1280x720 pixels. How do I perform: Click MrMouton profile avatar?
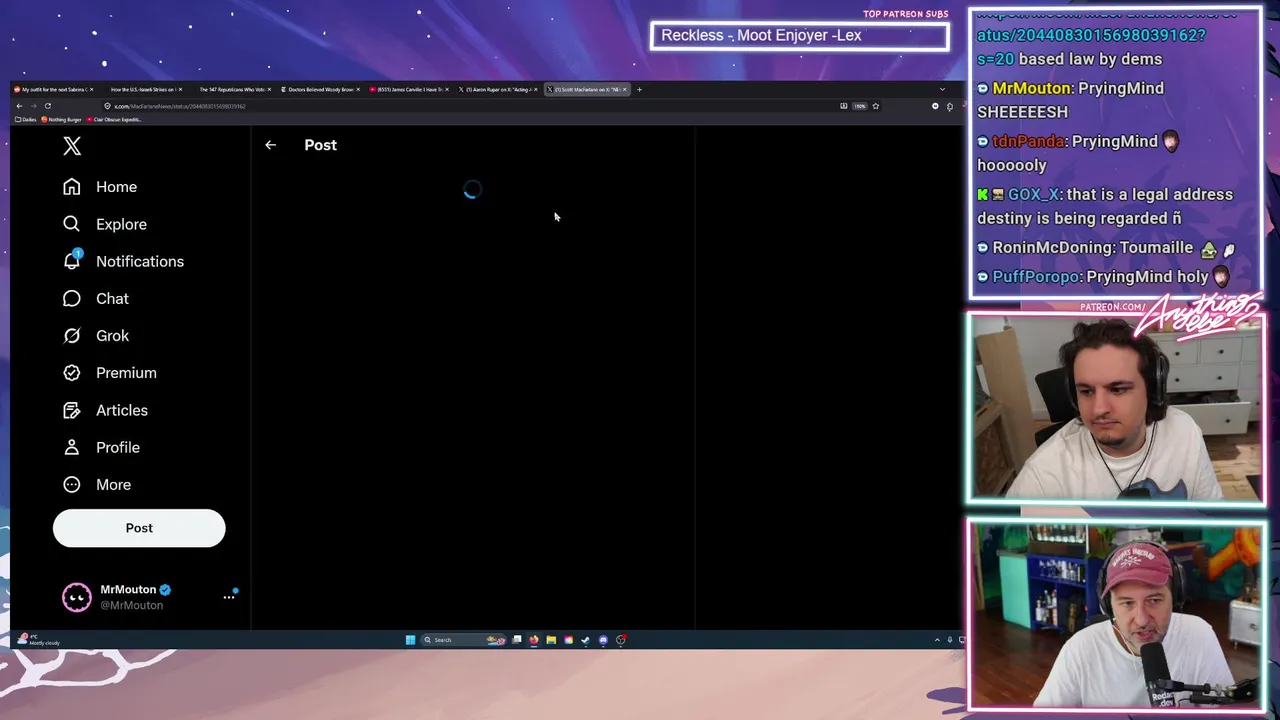coord(77,597)
